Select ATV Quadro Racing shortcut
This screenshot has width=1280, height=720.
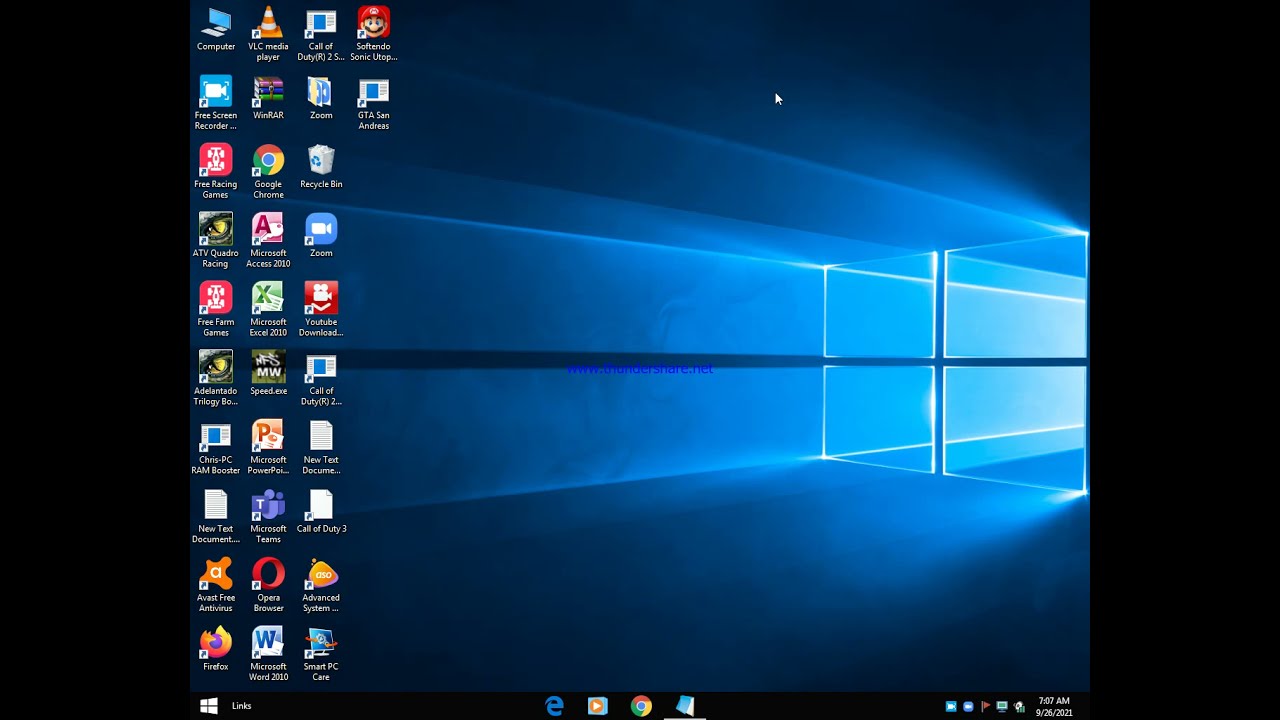pos(216,241)
